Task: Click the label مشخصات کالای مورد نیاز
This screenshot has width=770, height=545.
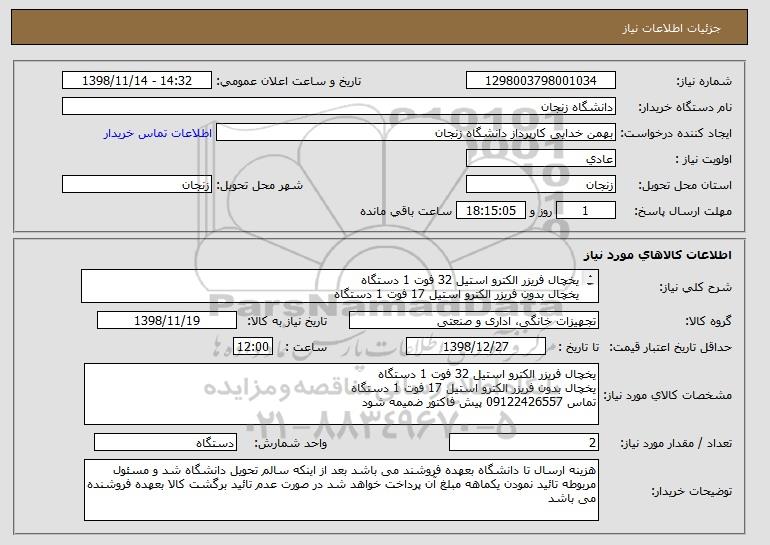Action: point(667,395)
